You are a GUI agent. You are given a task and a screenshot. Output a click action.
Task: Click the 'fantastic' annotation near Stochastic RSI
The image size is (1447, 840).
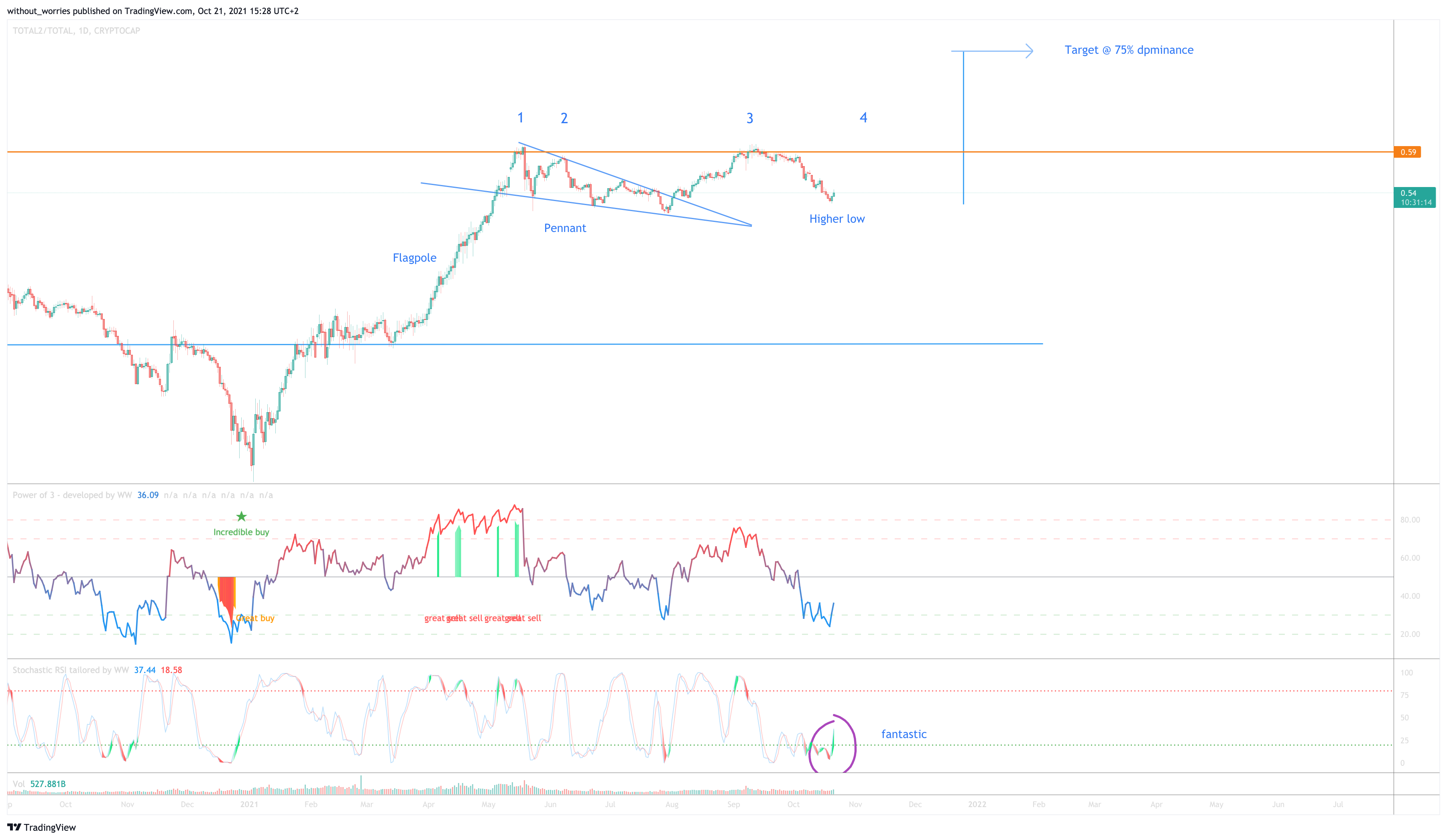tap(904, 734)
